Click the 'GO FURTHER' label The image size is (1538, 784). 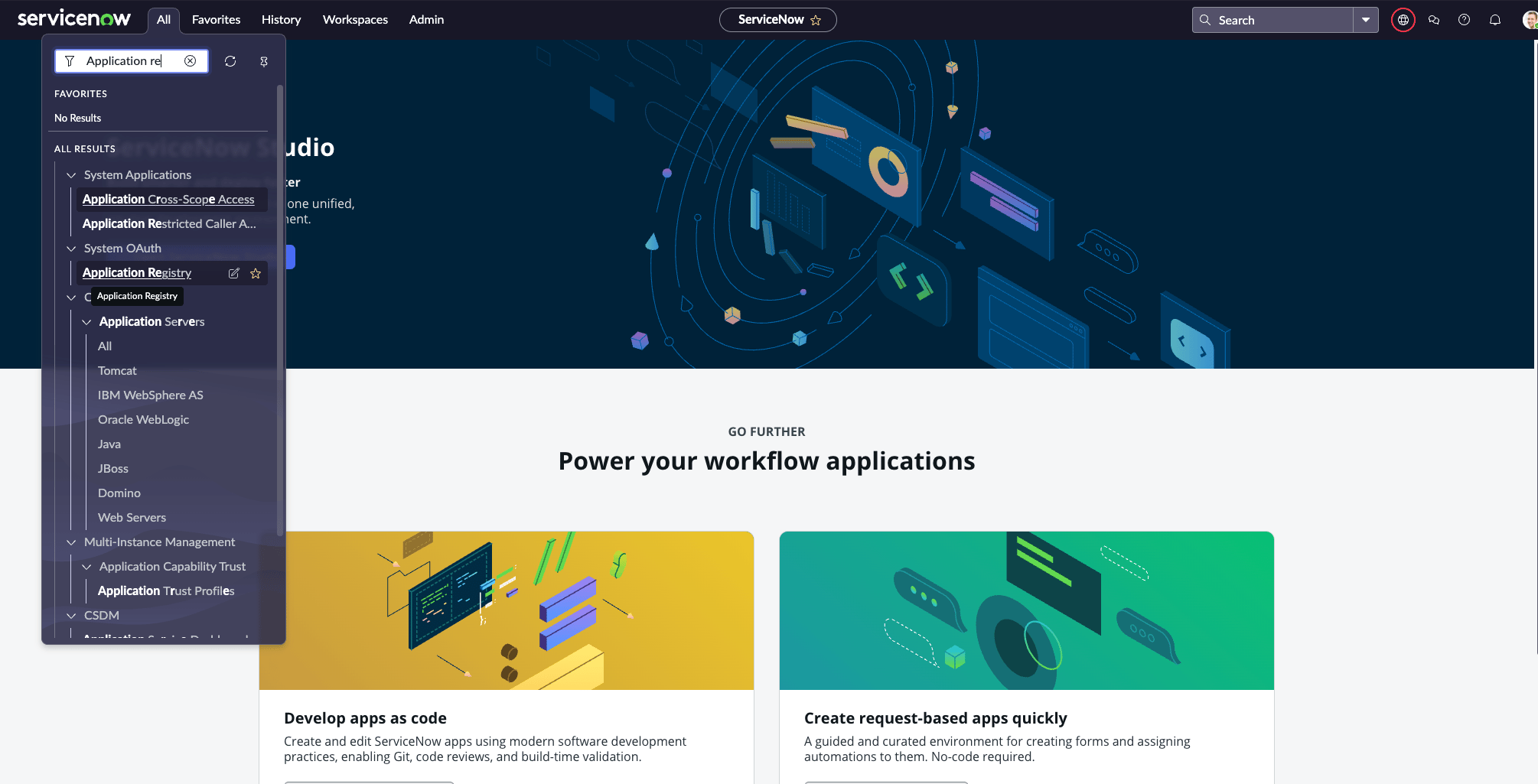tap(767, 432)
